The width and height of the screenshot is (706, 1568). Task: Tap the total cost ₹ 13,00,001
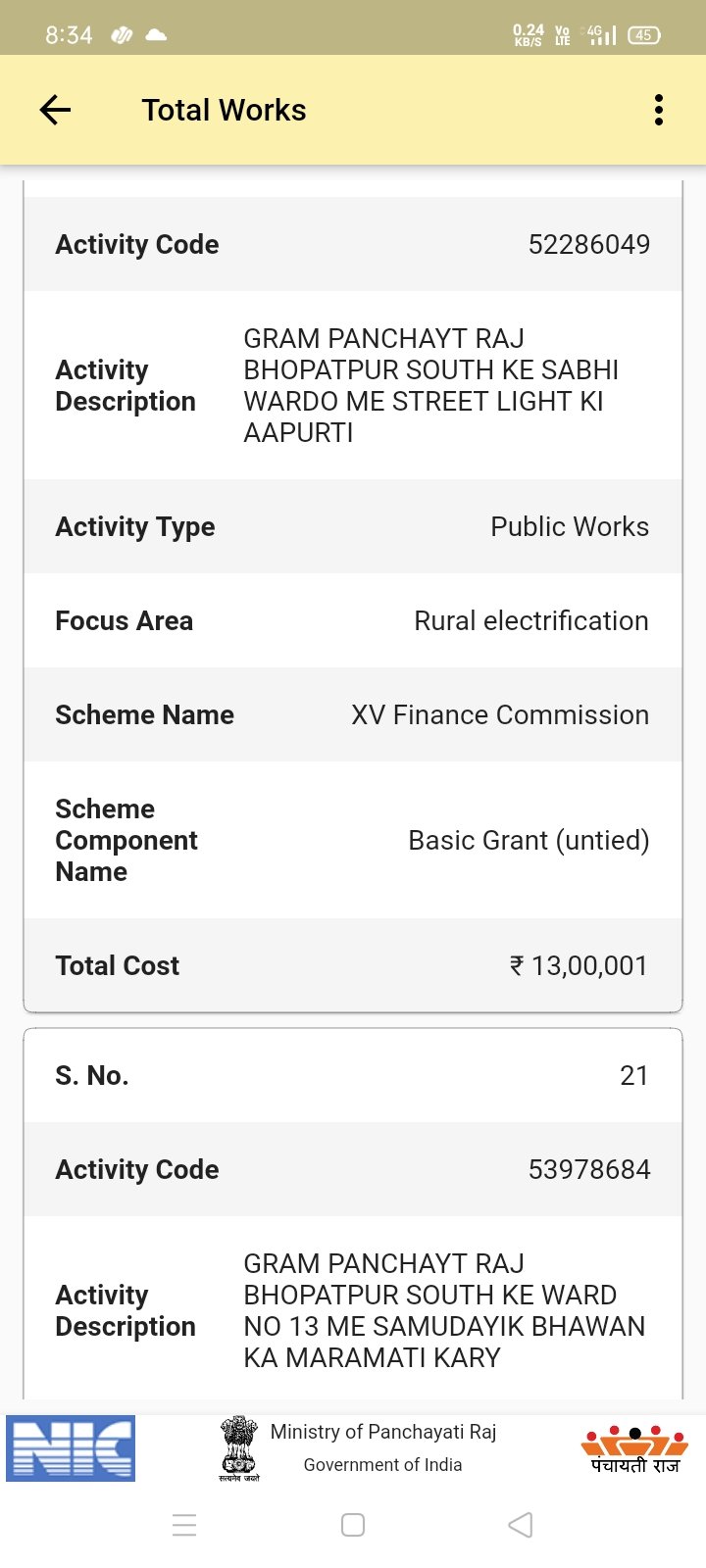(579, 965)
